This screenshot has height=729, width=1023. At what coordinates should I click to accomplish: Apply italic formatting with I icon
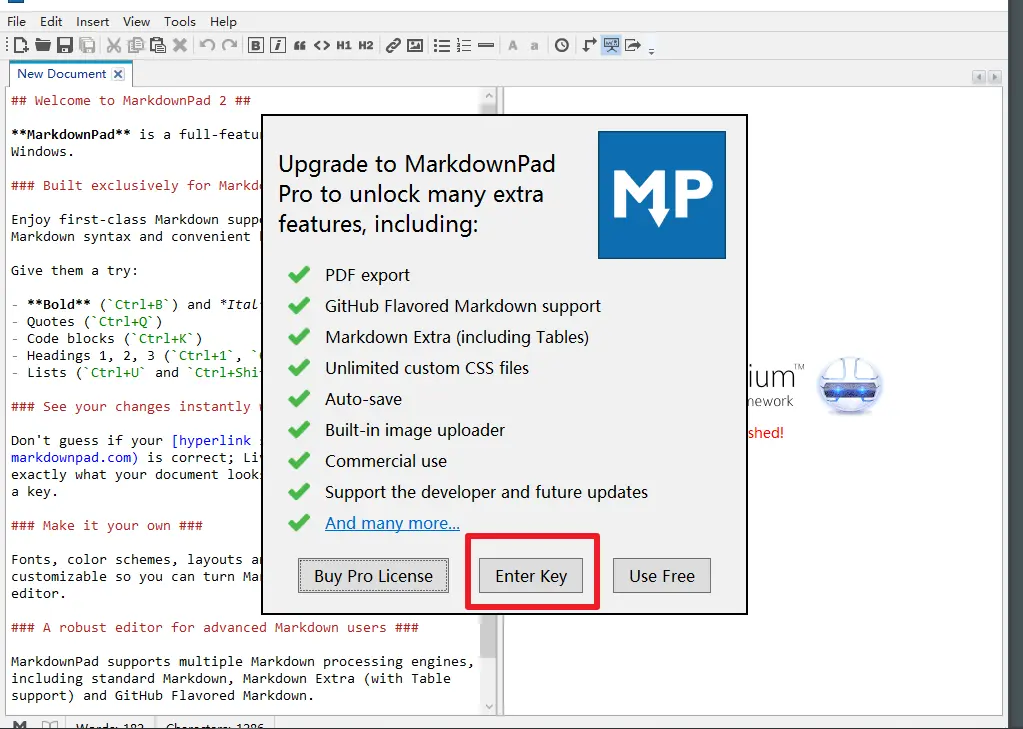(278, 45)
